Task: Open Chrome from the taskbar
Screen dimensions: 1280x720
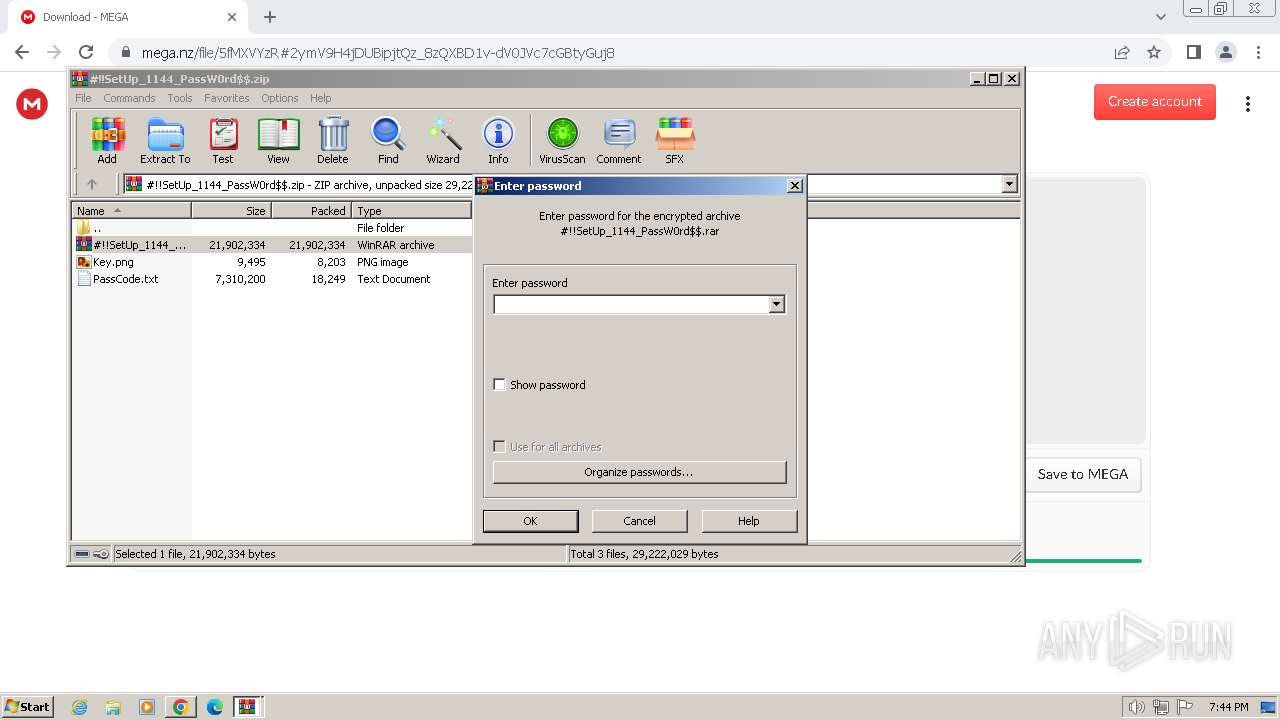Action: pyautogui.click(x=180, y=707)
